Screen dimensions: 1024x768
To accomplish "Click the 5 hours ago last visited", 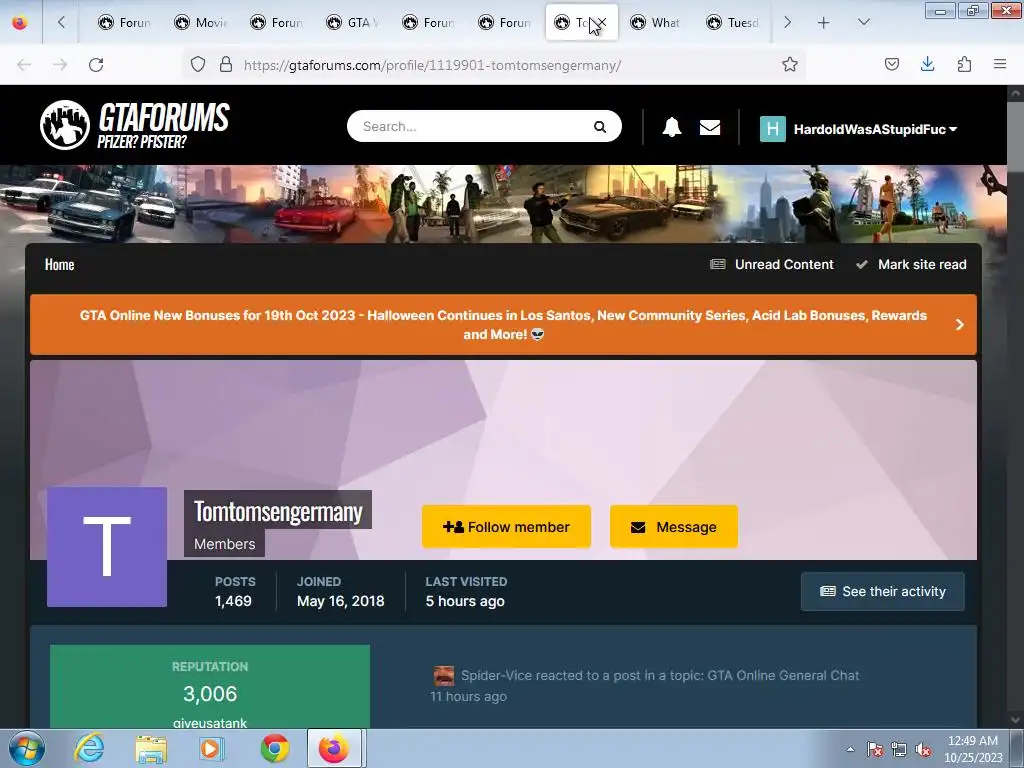I will (x=465, y=601).
